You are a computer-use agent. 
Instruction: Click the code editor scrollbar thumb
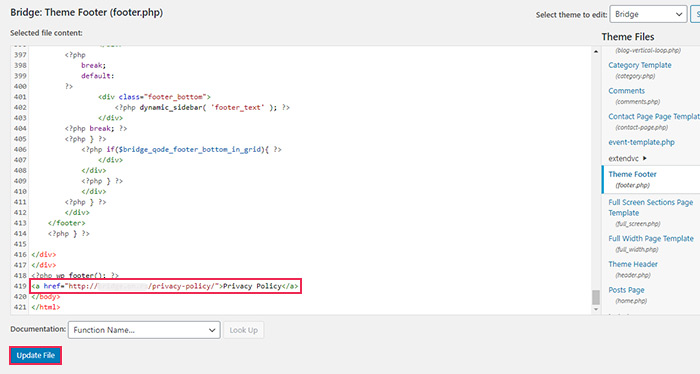(596, 297)
